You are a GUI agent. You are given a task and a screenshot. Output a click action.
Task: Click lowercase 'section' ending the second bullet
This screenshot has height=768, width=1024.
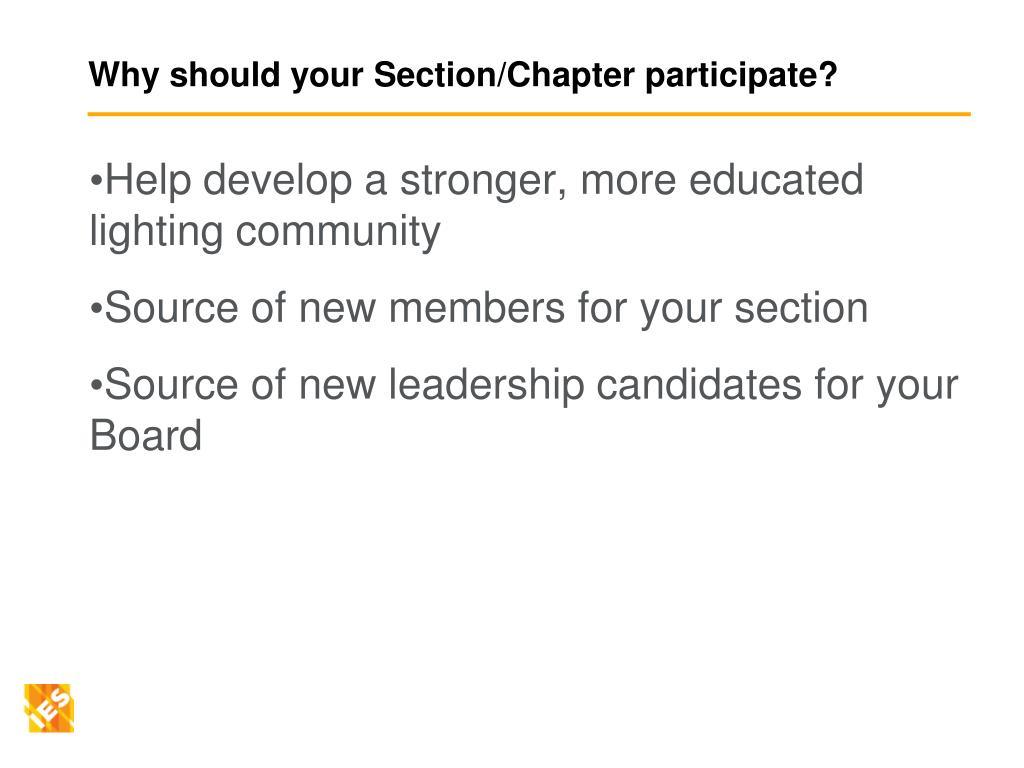click(801, 308)
